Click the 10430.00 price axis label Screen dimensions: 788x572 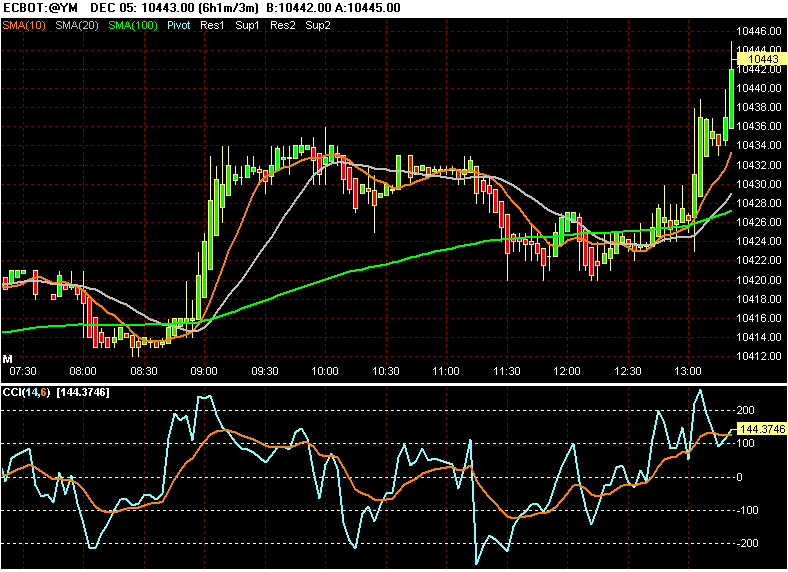pyautogui.click(x=759, y=184)
